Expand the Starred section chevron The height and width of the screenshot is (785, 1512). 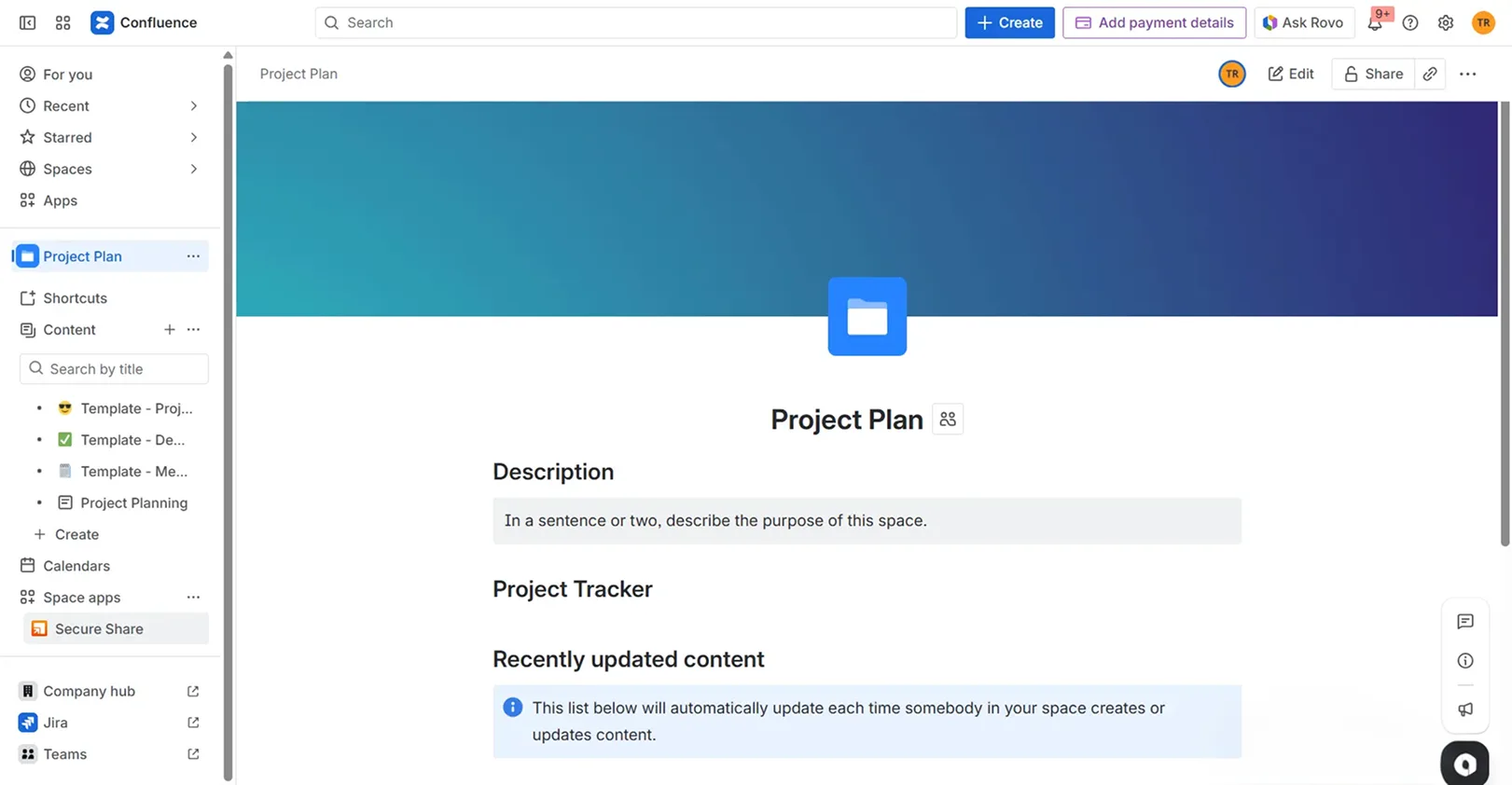(x=193, y=137)
